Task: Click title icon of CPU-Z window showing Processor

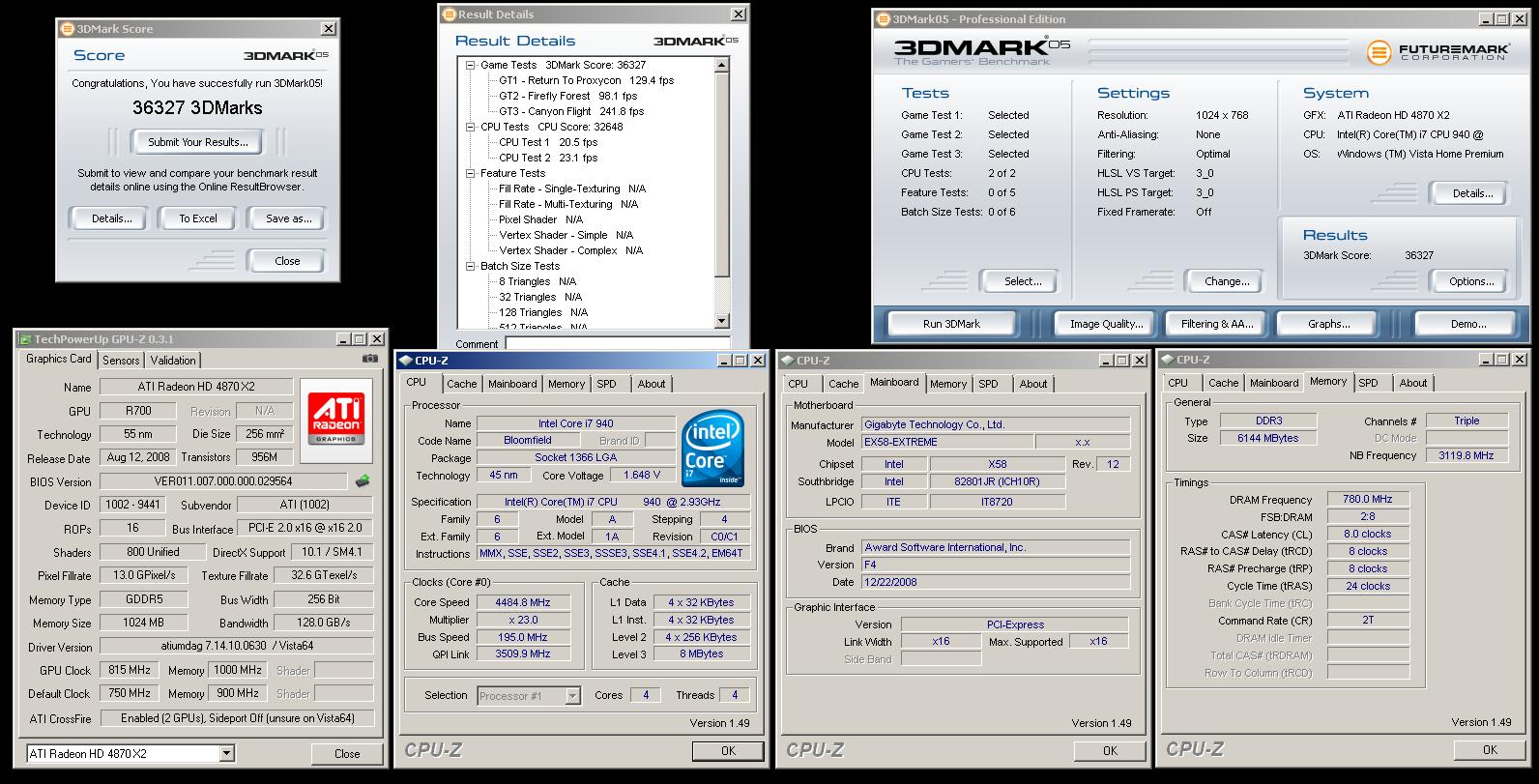Action: pos(405,361)
